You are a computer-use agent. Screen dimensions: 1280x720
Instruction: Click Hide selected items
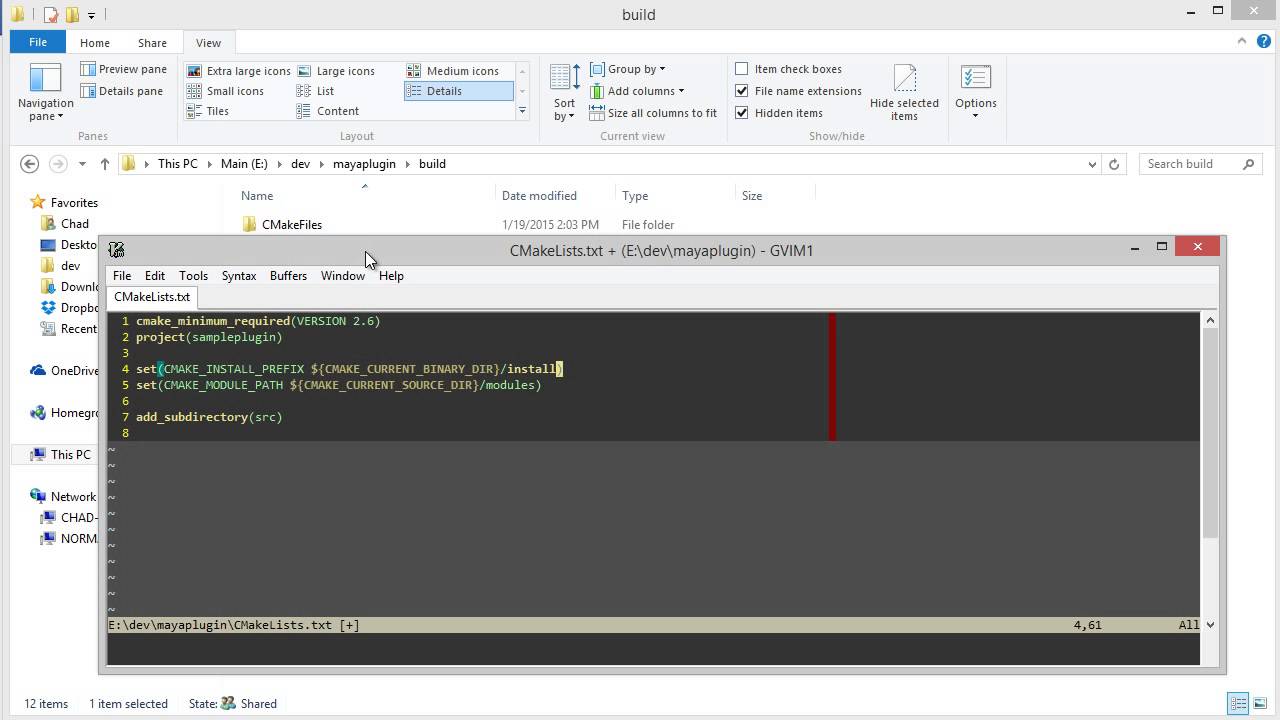[904, 93]
